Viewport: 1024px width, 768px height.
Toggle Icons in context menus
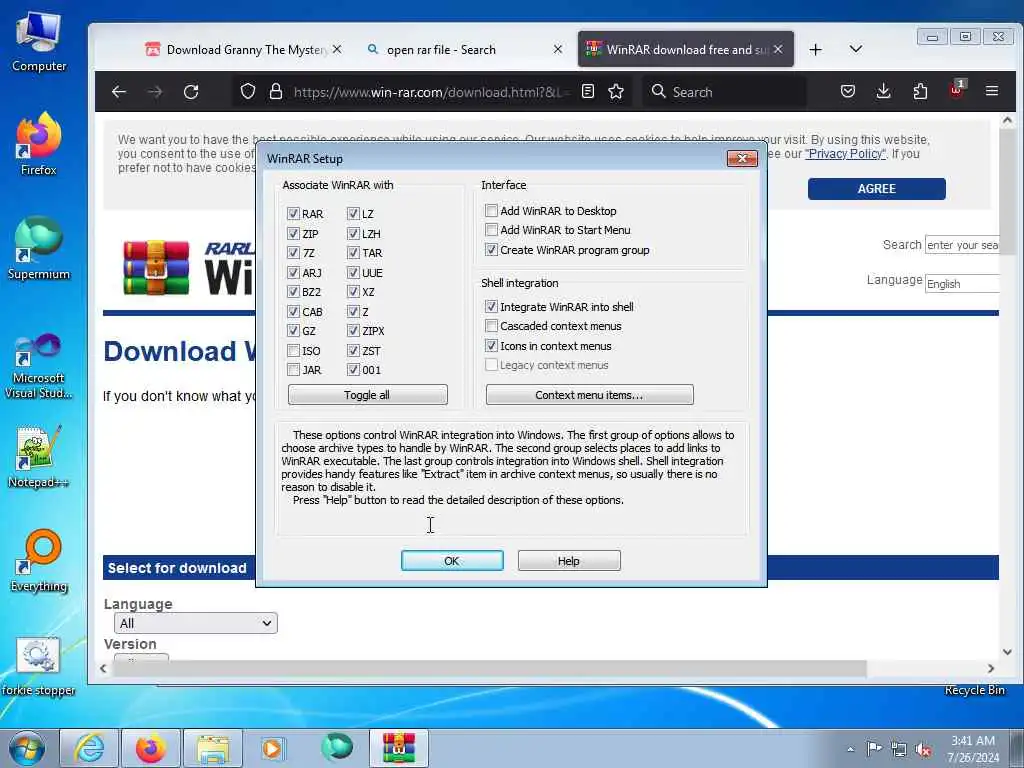[491, 345]
